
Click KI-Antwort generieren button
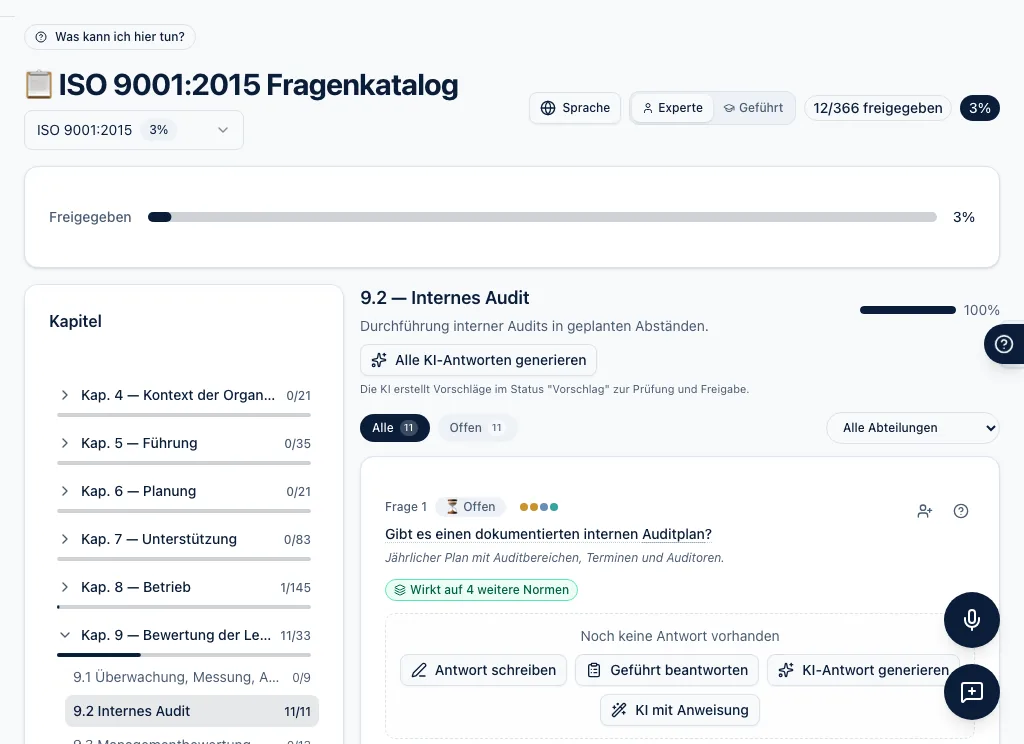[x=863, y=670]
